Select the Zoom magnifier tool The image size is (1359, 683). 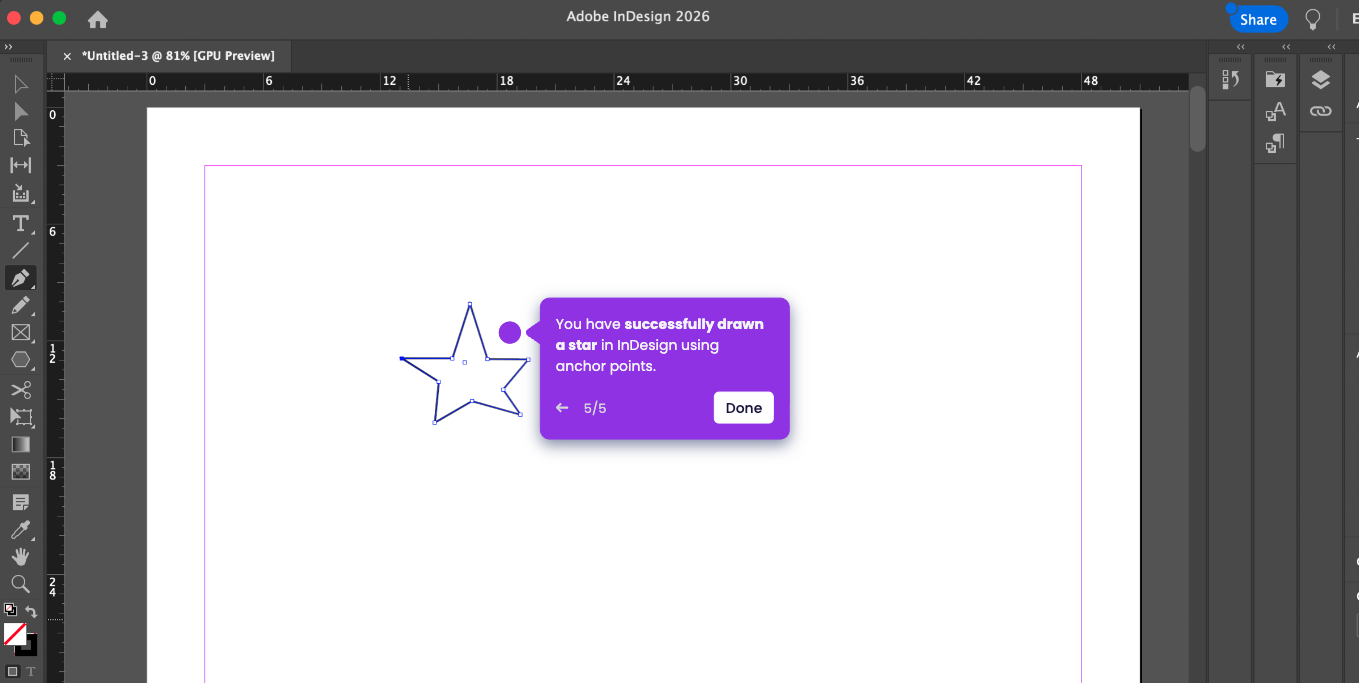[20, 583]
